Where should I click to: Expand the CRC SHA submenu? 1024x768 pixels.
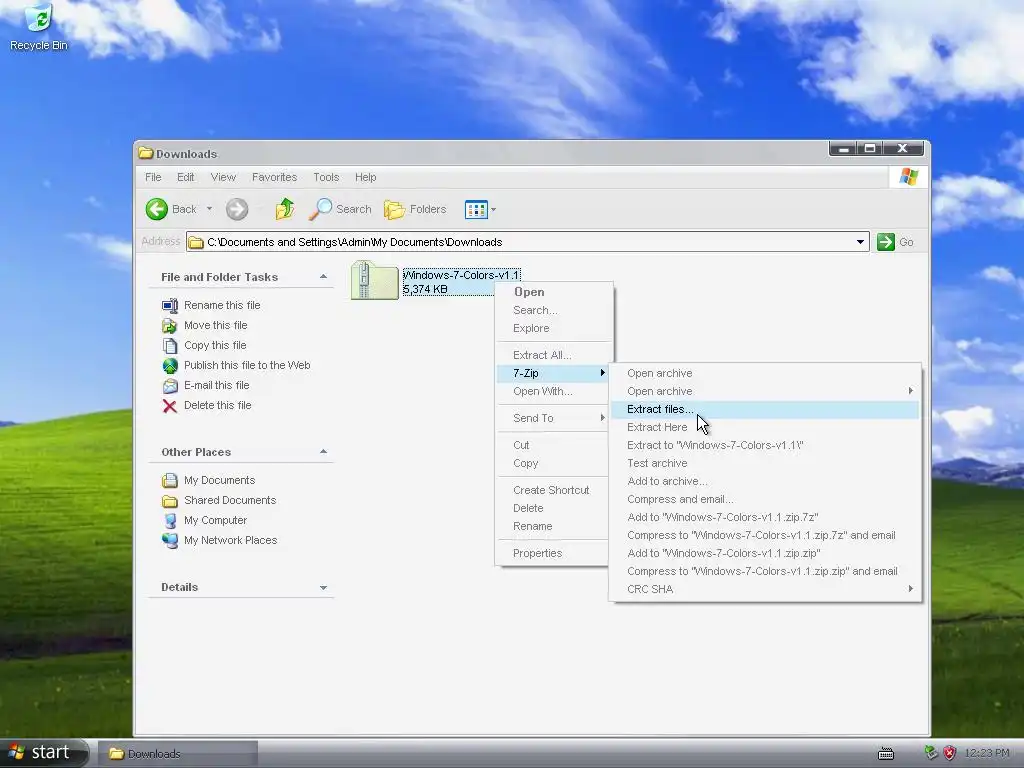765,589
